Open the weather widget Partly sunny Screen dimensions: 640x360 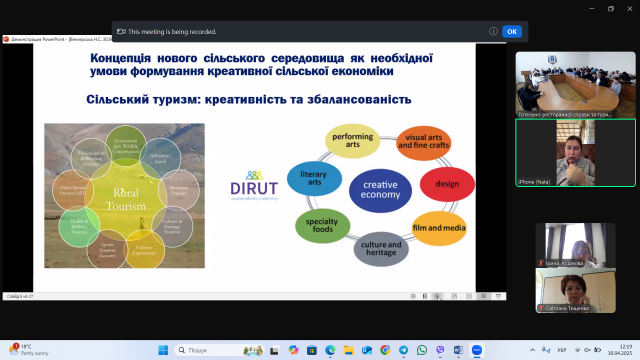[x=29, y=350]
